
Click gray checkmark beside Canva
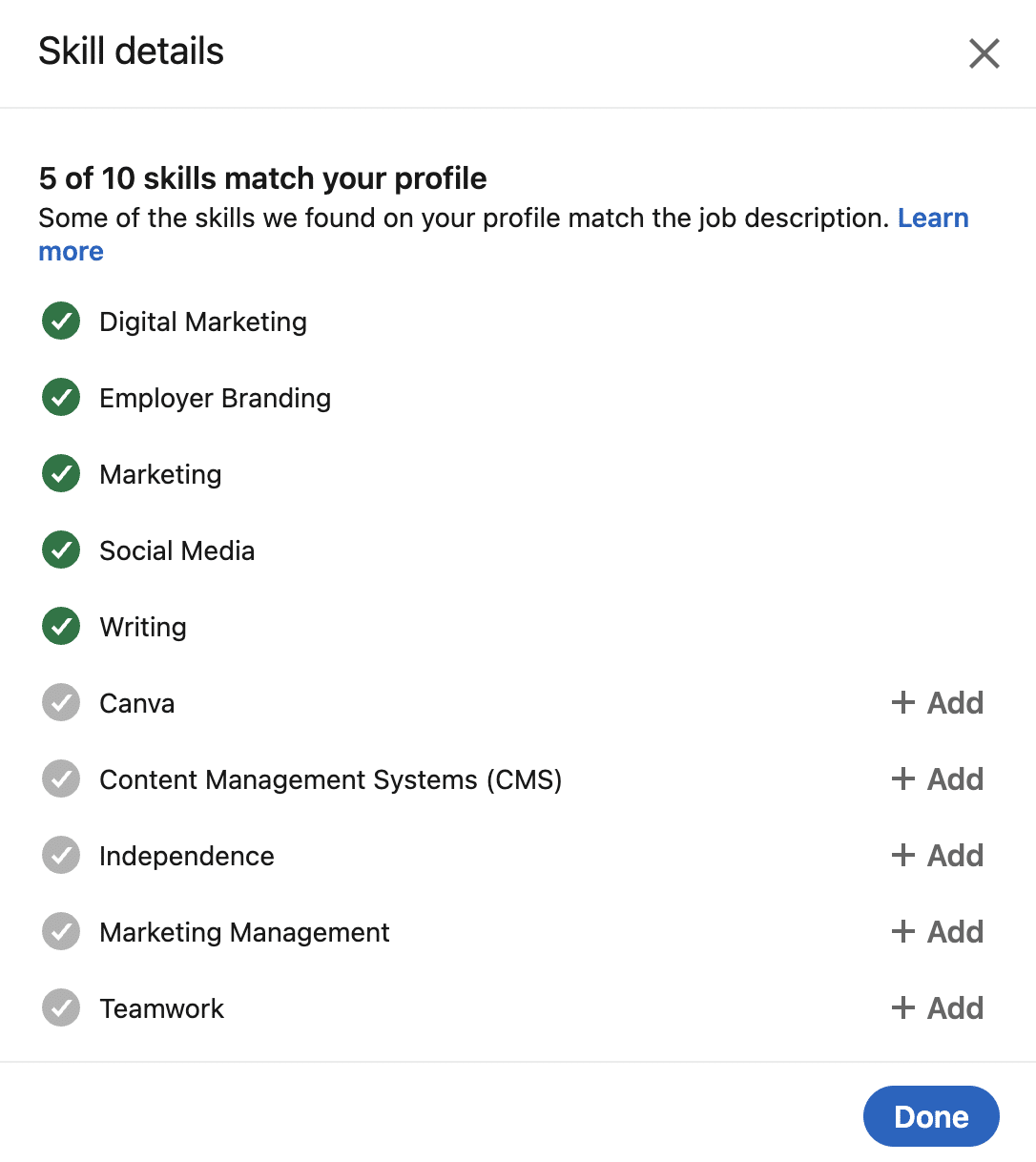point(61,703)
